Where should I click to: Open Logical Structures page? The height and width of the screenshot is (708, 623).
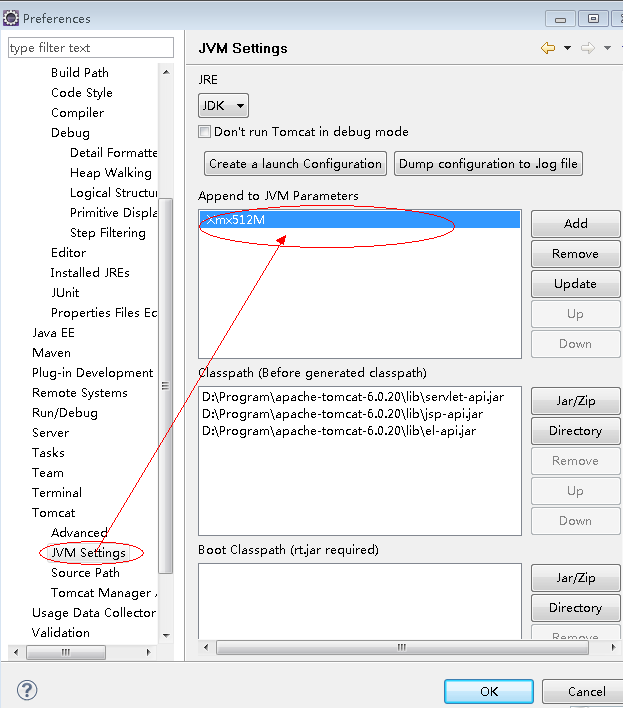114,193
